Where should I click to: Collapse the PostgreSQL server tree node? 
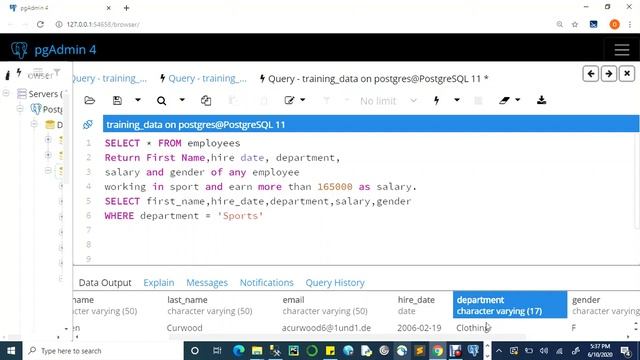[20, 109]
